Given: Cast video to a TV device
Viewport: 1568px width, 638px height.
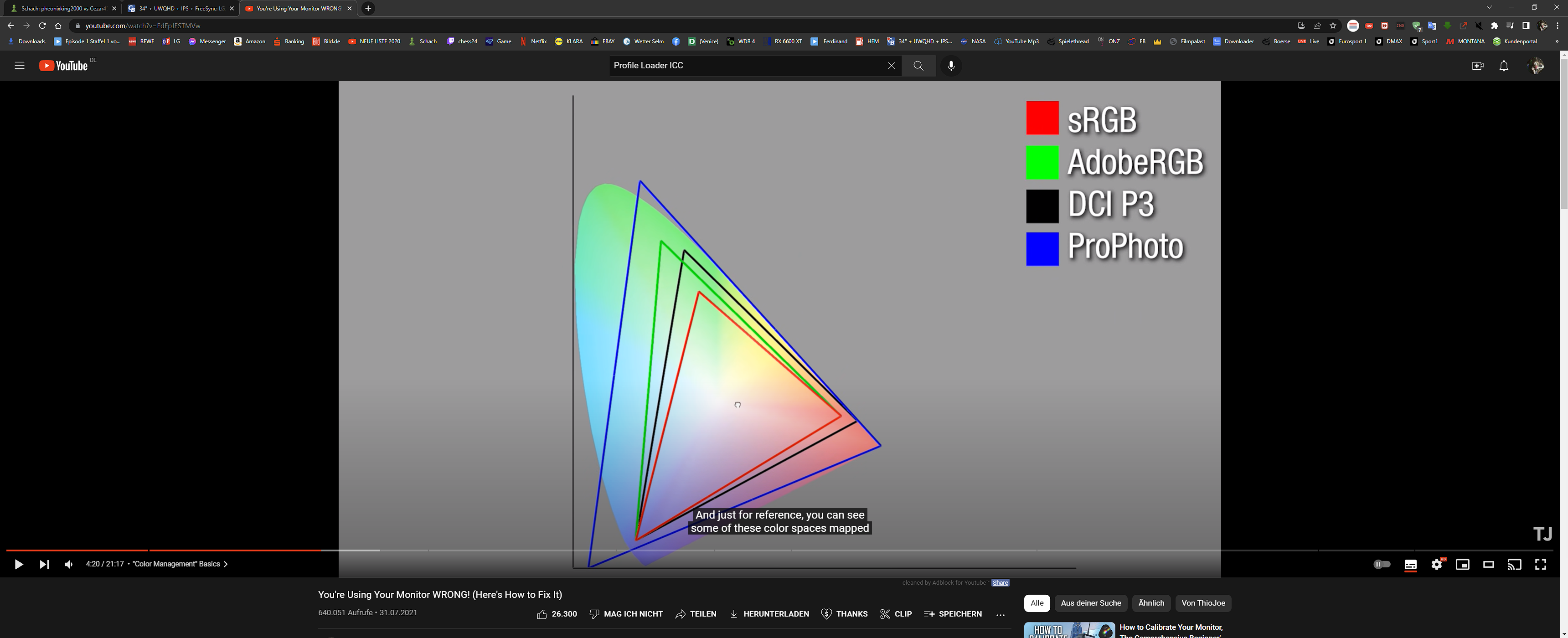Looking at the screenshot, I should pos(1514,564).
